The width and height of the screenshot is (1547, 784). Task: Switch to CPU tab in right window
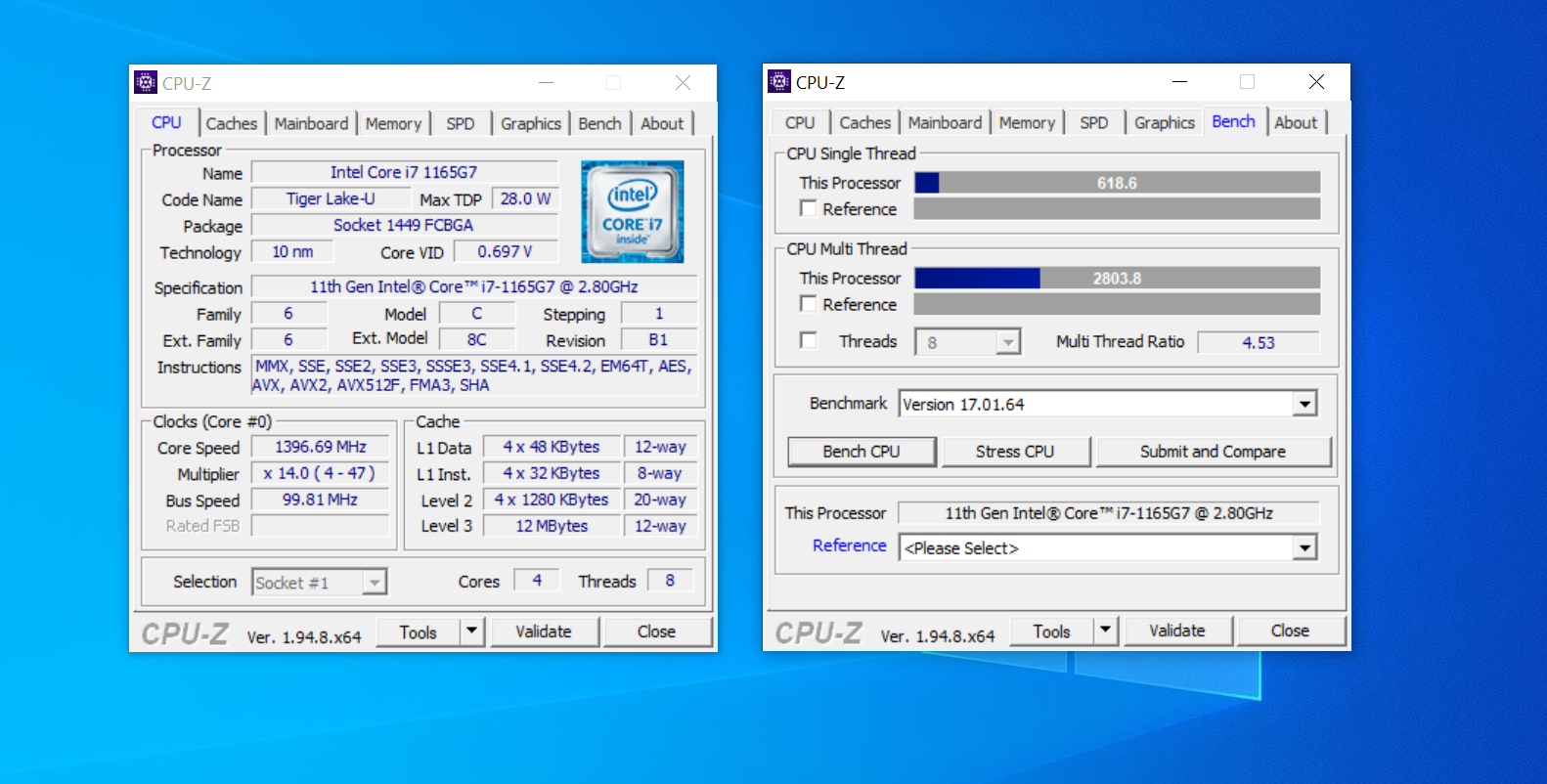point(800,122)
